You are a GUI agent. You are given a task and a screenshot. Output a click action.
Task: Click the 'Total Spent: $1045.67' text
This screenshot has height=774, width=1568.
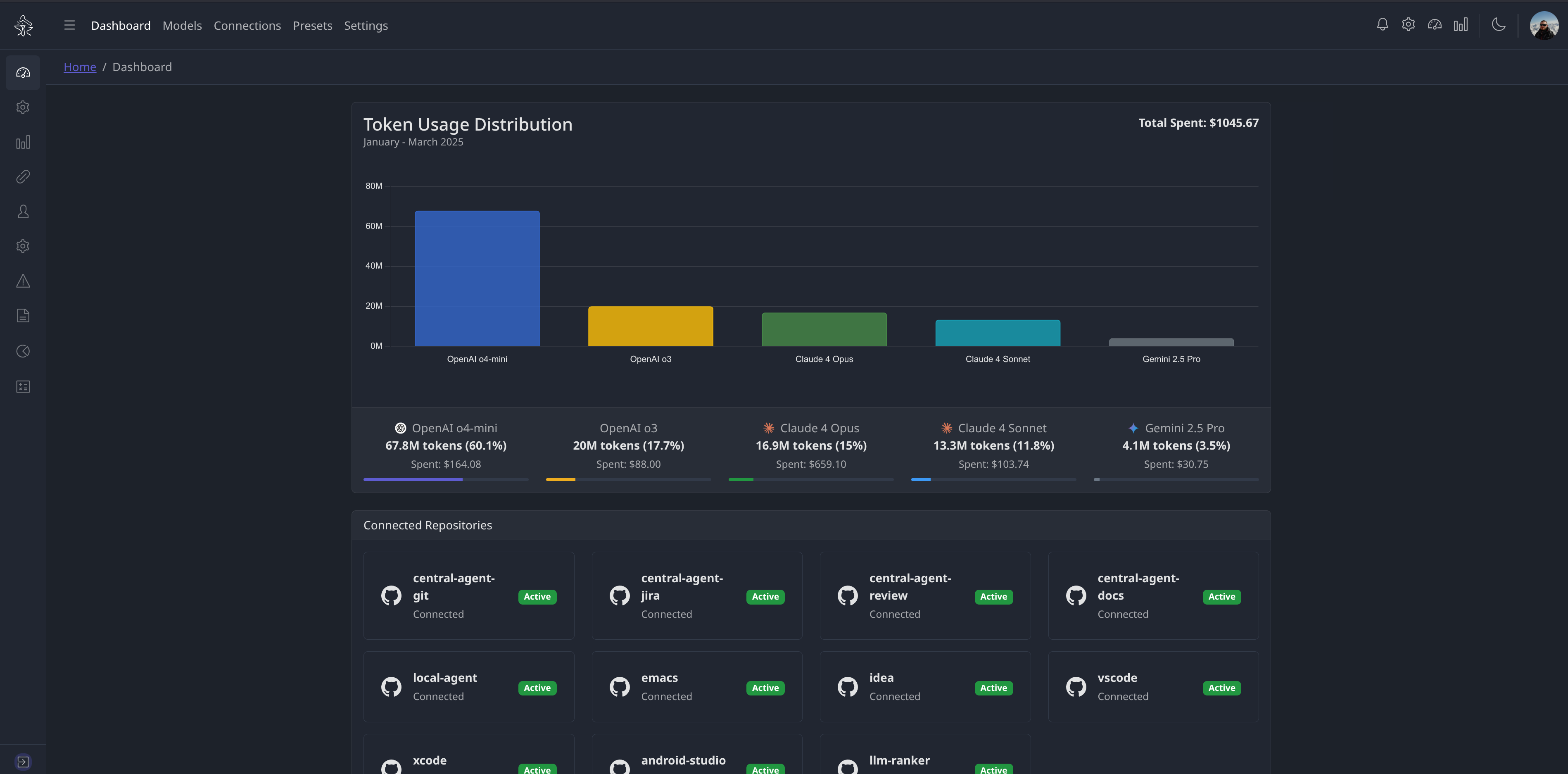1199,123
